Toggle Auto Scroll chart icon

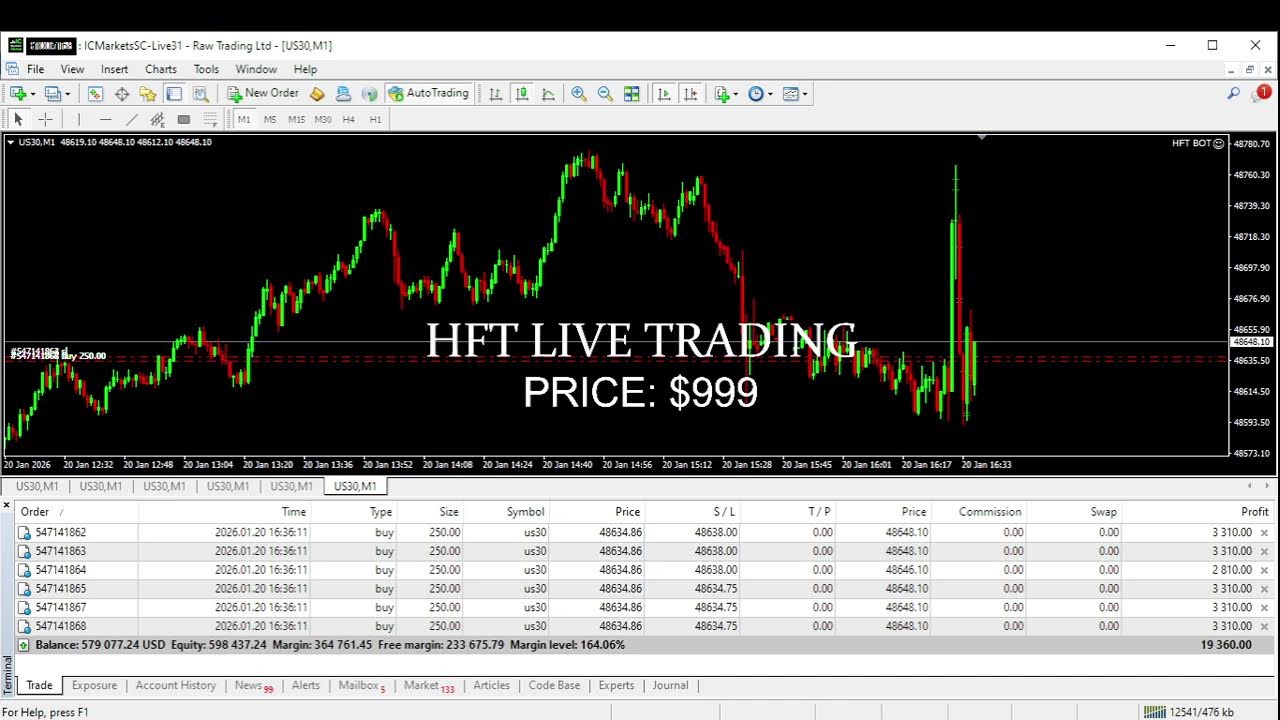[x=663, y=93]
